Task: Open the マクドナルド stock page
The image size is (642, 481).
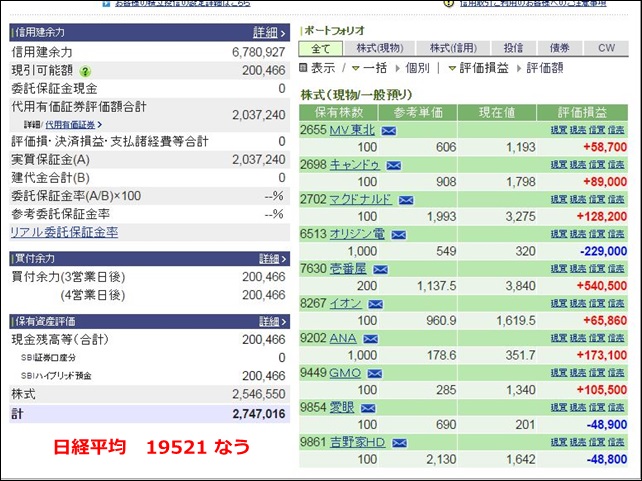Action: 361,199
